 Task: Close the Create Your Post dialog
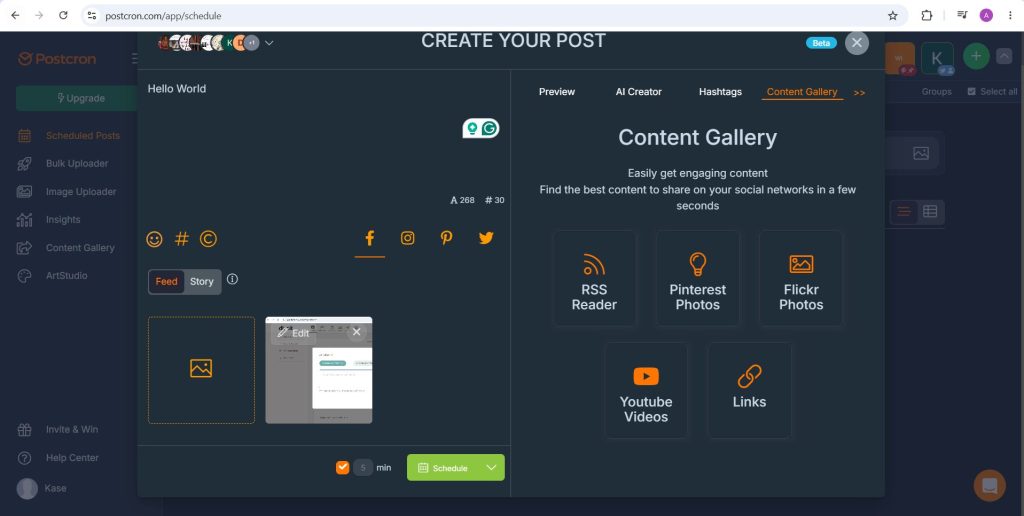[x=857, y=43]
